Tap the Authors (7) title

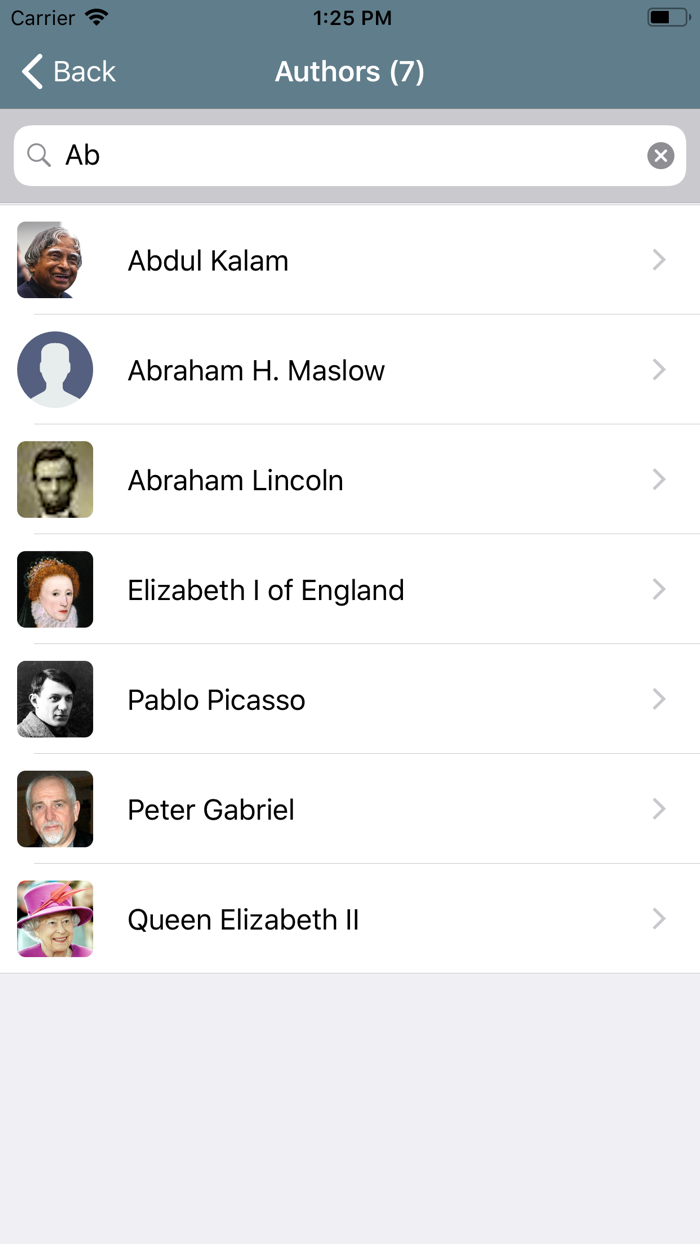350,72
